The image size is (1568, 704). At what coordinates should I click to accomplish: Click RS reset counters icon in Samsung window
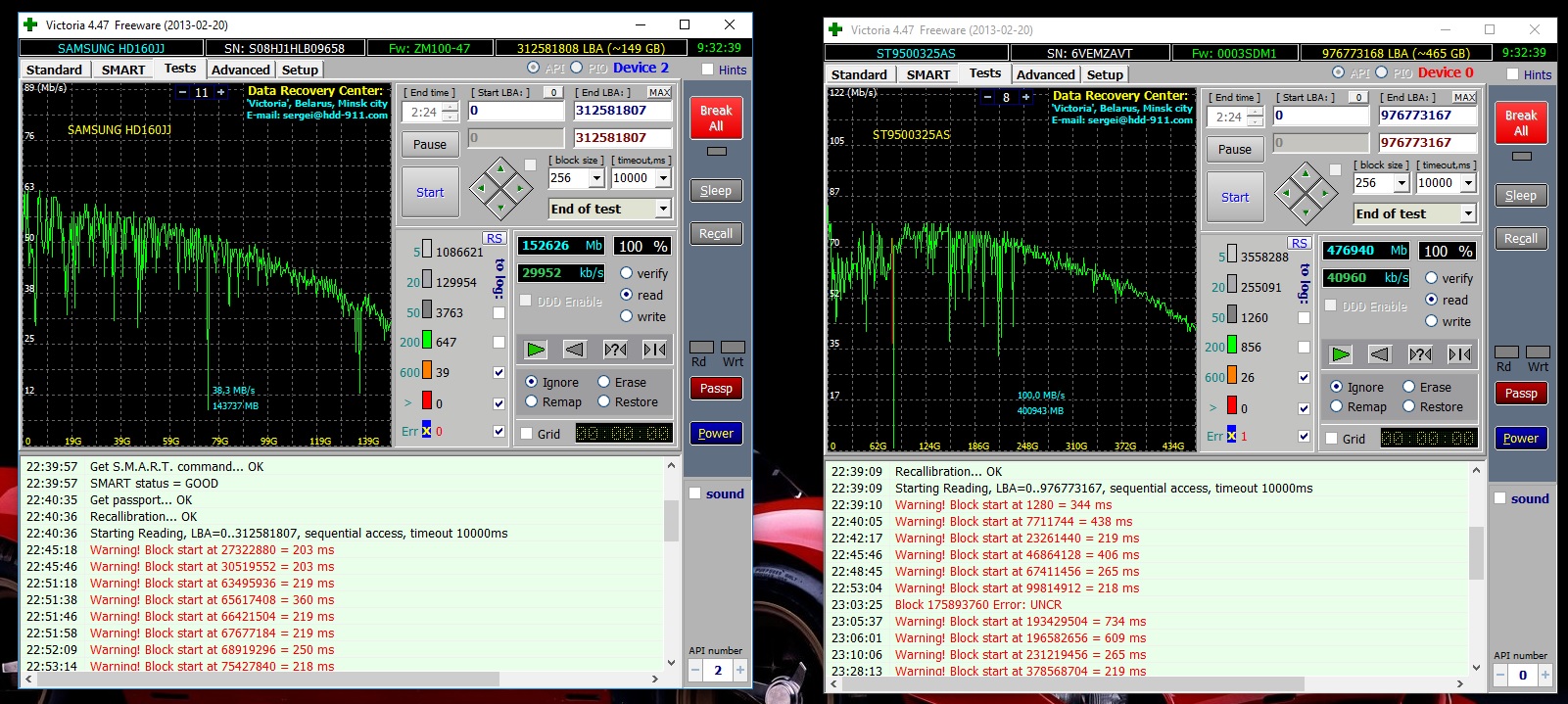coord(494,238)
